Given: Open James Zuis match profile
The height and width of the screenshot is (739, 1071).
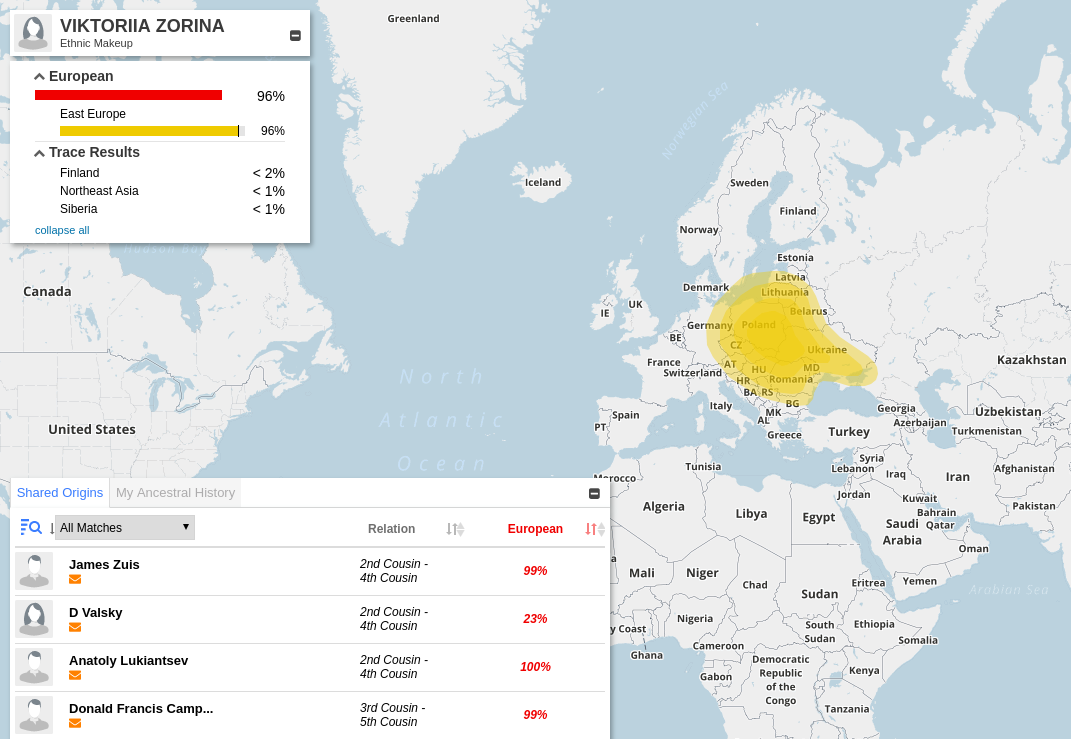Looking at the screenshot, I should click(105, 565).
